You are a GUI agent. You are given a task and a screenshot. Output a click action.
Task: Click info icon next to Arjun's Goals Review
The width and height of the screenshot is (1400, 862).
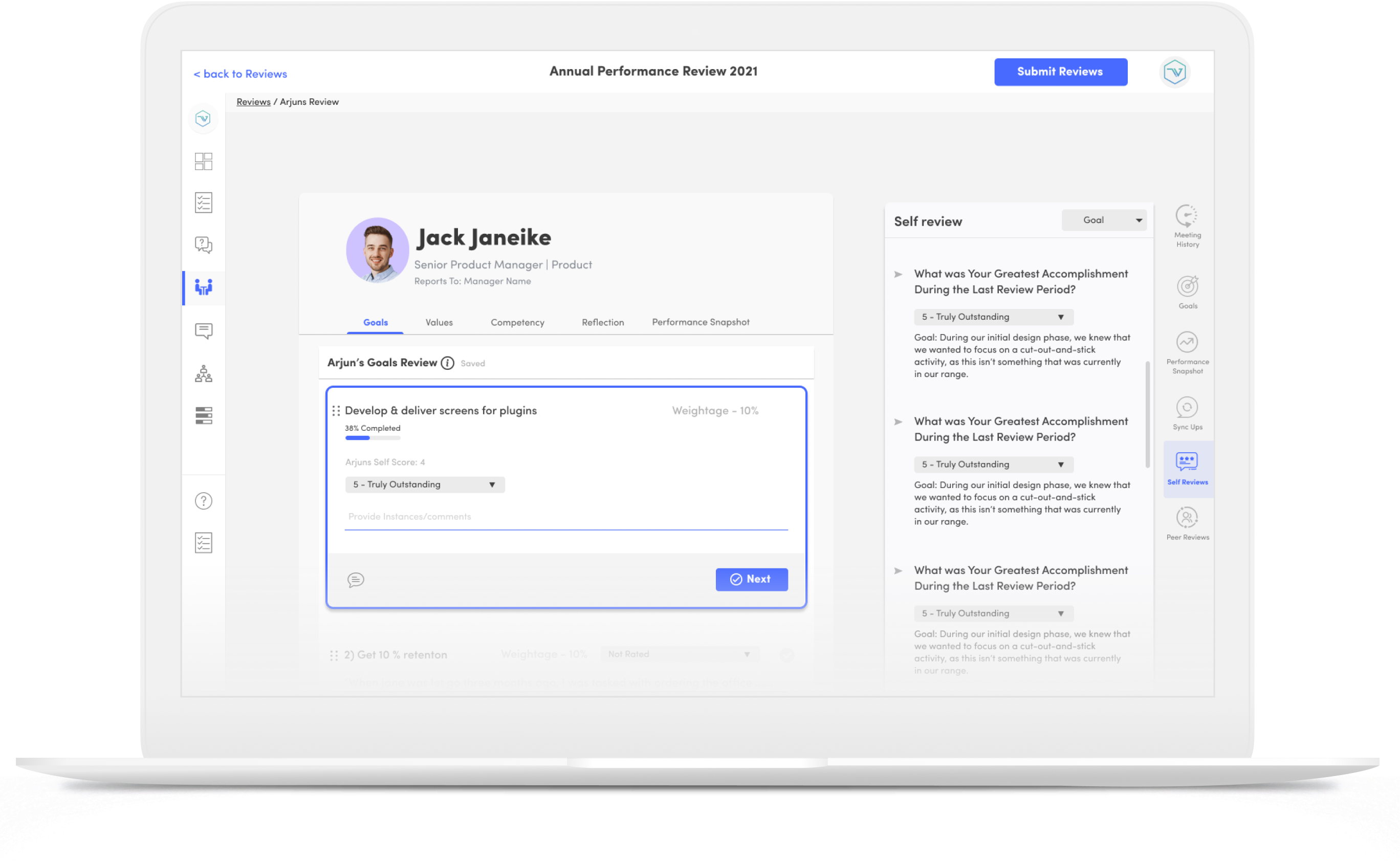(448, 363)
